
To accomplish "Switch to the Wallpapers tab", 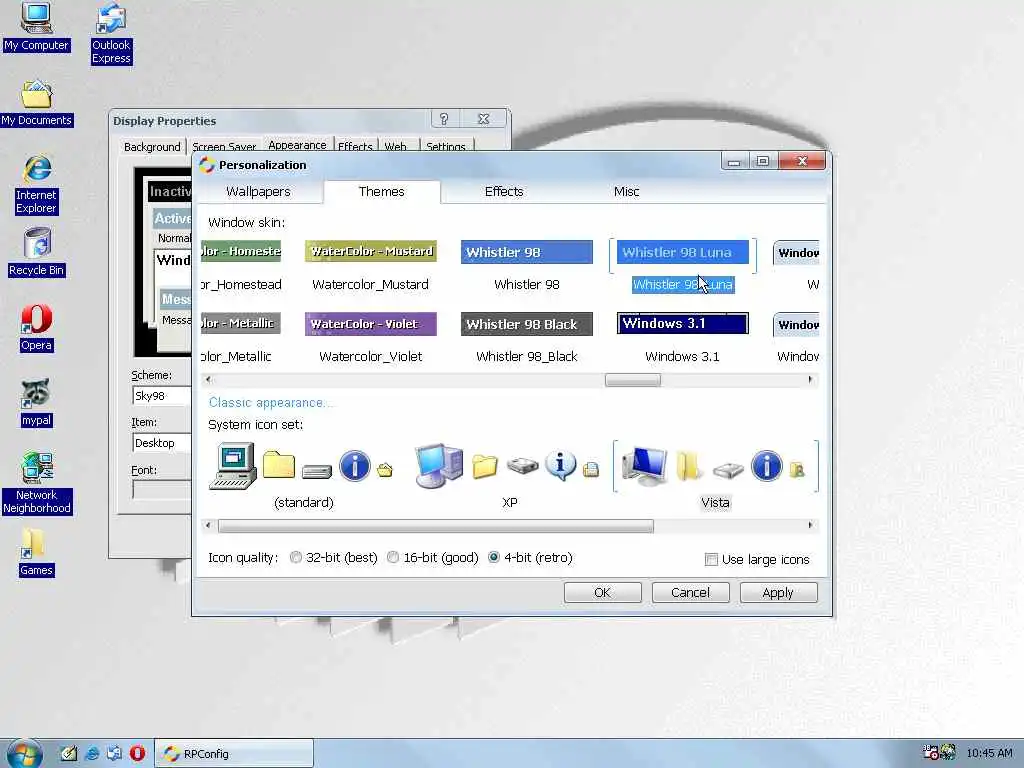I will 258,191.
